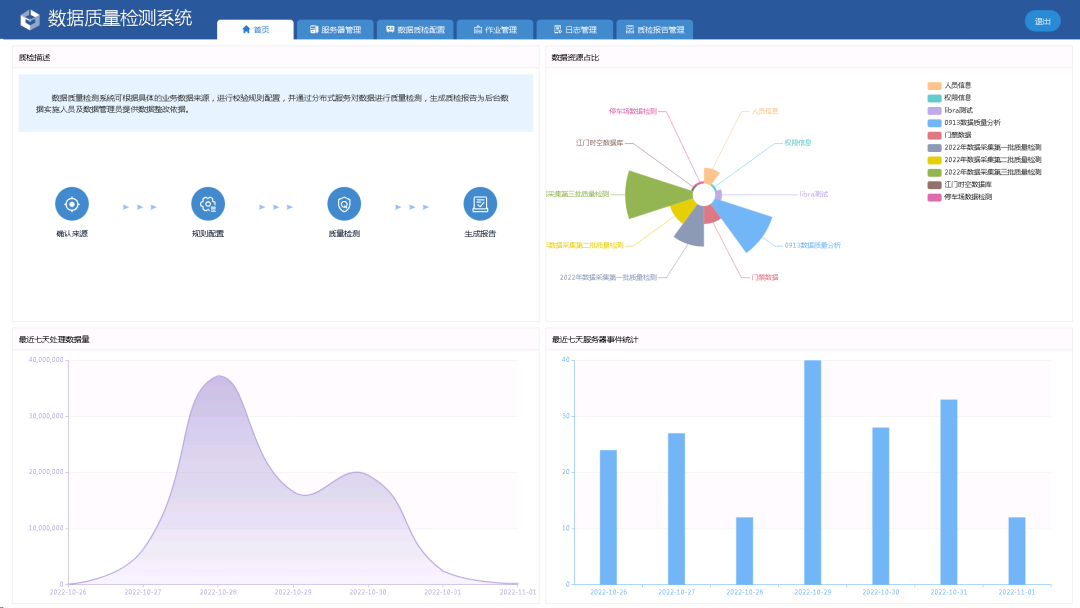Screen dimensions: 1080x608
Task: Click the 生成报告 document icon
Action: 480,204
